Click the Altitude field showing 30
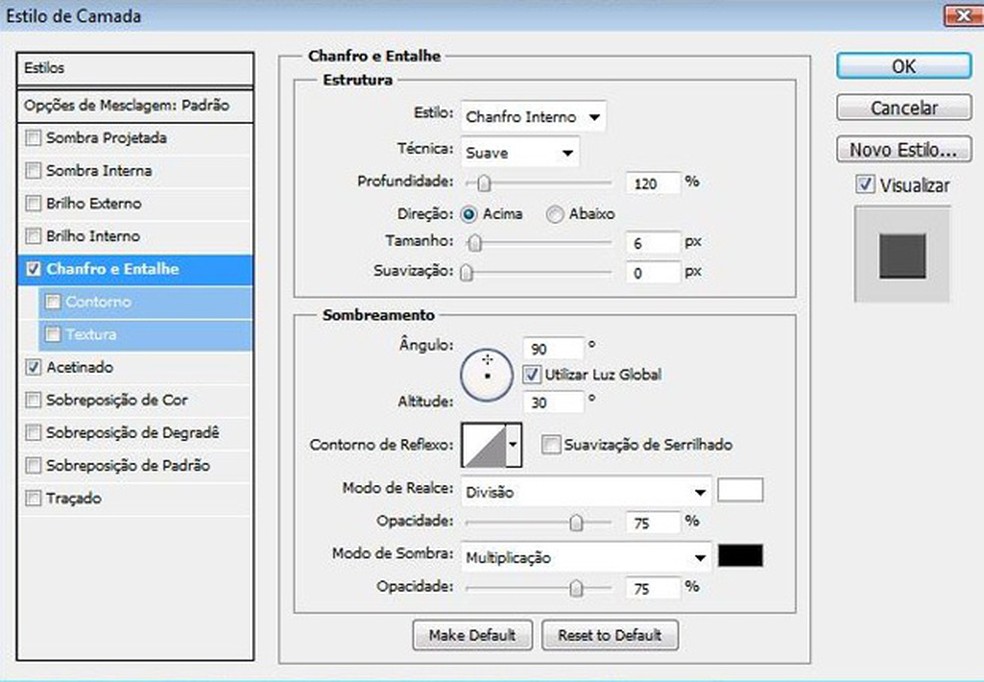 pos(554,402)
